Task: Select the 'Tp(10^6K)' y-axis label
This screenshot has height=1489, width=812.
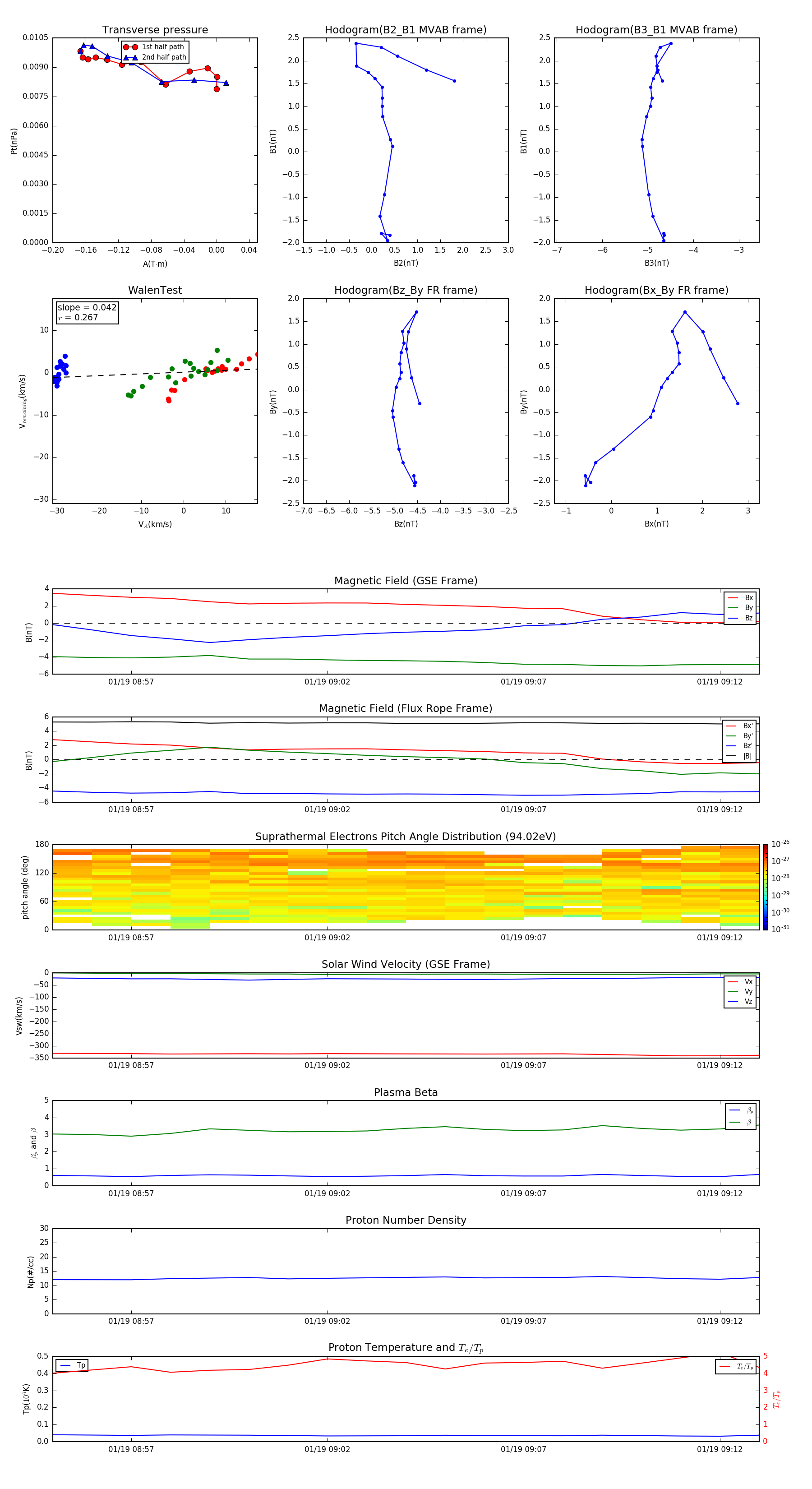Action: point(26,1399)
